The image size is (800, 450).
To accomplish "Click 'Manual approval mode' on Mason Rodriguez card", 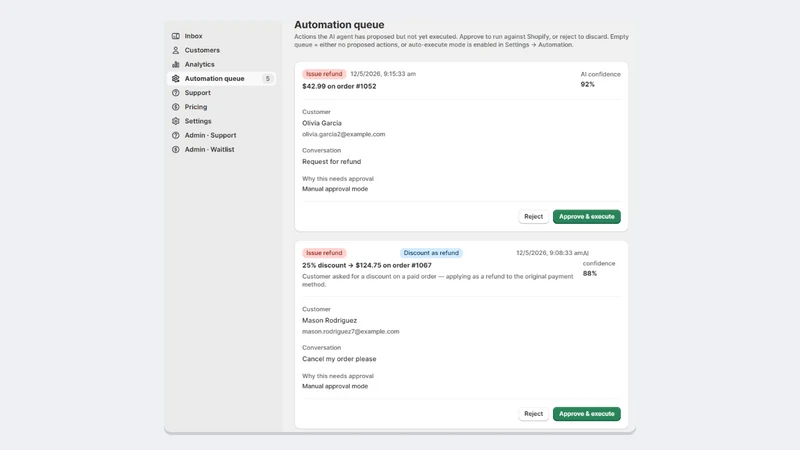I will (x=335, y=386).
